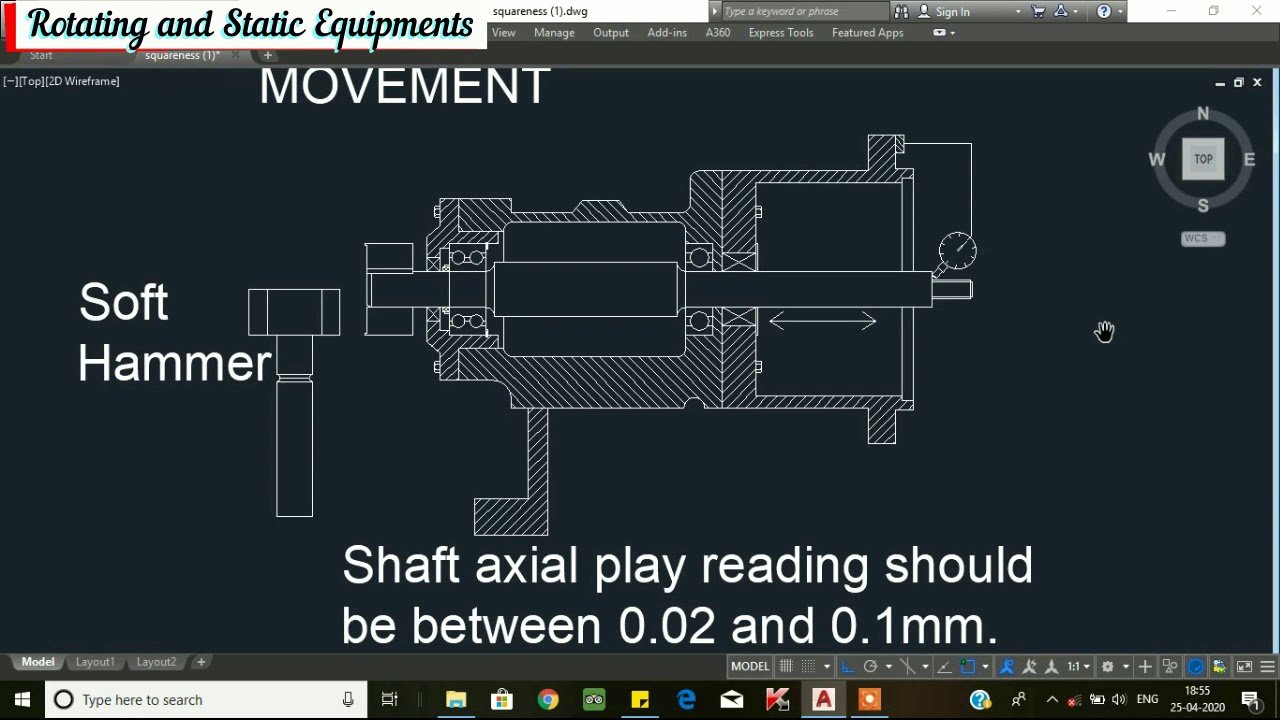
Task: Expand the Help dropdown arrow
Action: point(1120,11)
